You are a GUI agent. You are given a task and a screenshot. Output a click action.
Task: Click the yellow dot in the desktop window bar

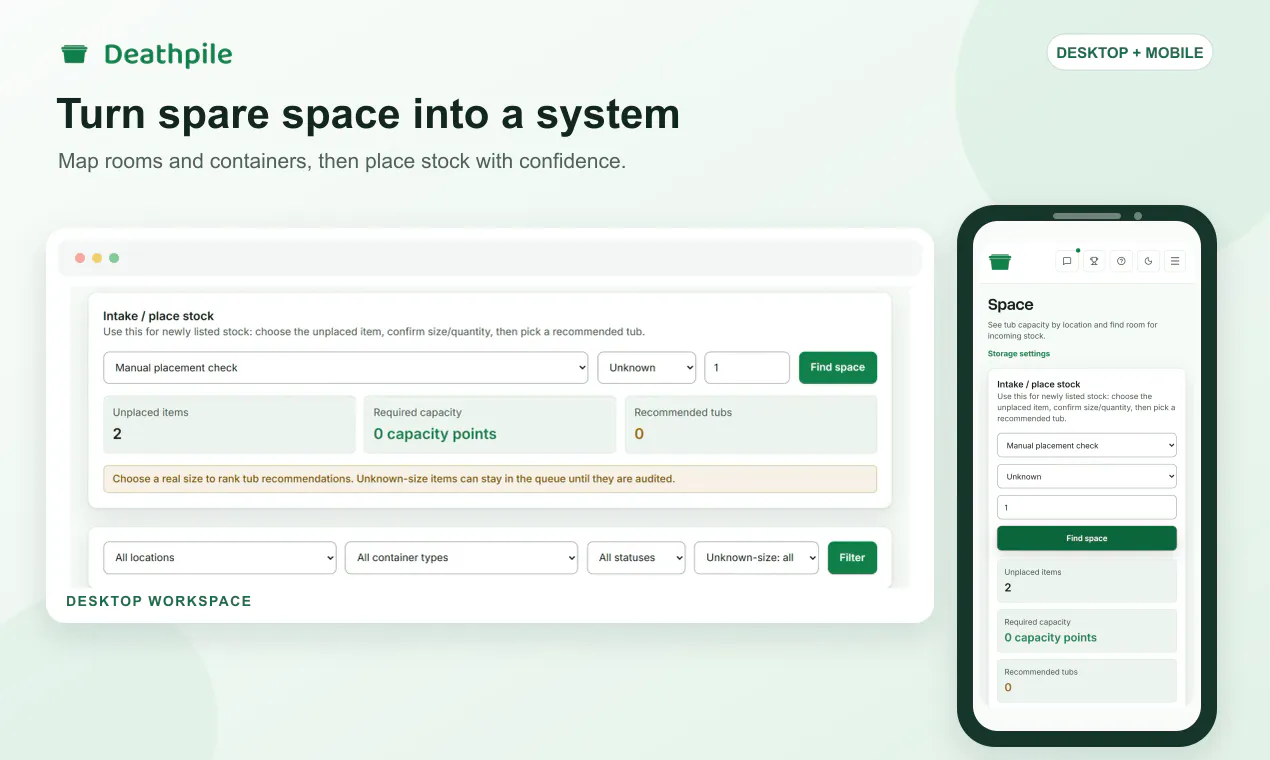pos(97,258)
